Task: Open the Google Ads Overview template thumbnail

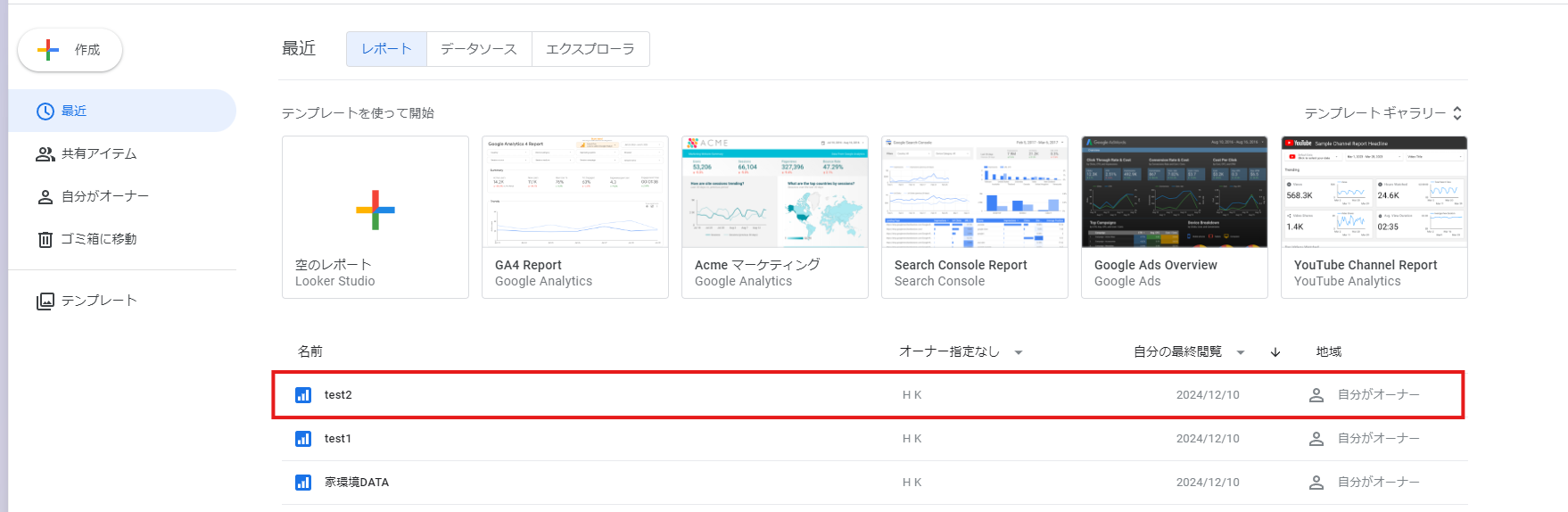Action: [x=1175, y=192]
